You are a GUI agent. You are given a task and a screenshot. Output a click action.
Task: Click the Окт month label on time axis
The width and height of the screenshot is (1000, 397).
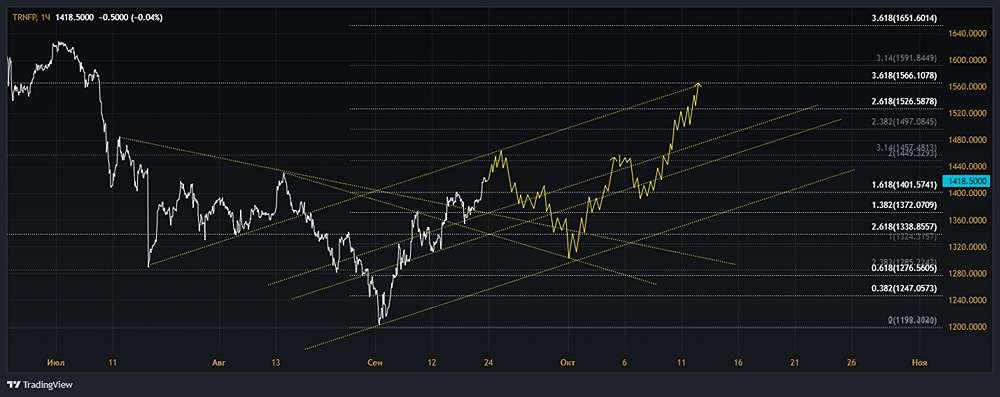pyautogui.click(x=568, y=363)
